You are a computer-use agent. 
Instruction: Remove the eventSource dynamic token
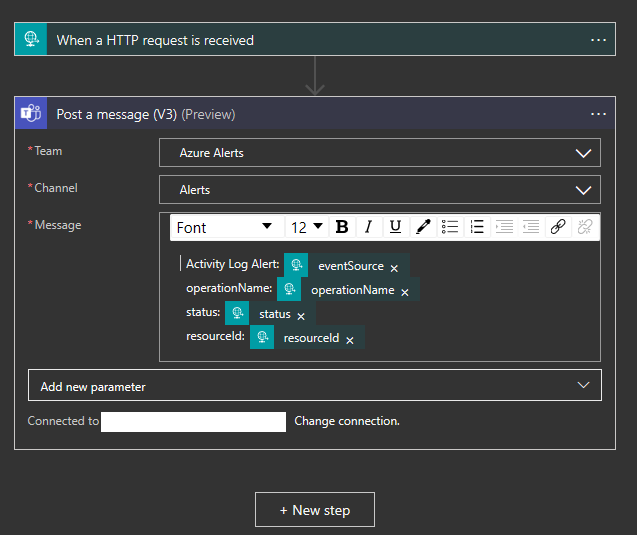tap(394, 268)
